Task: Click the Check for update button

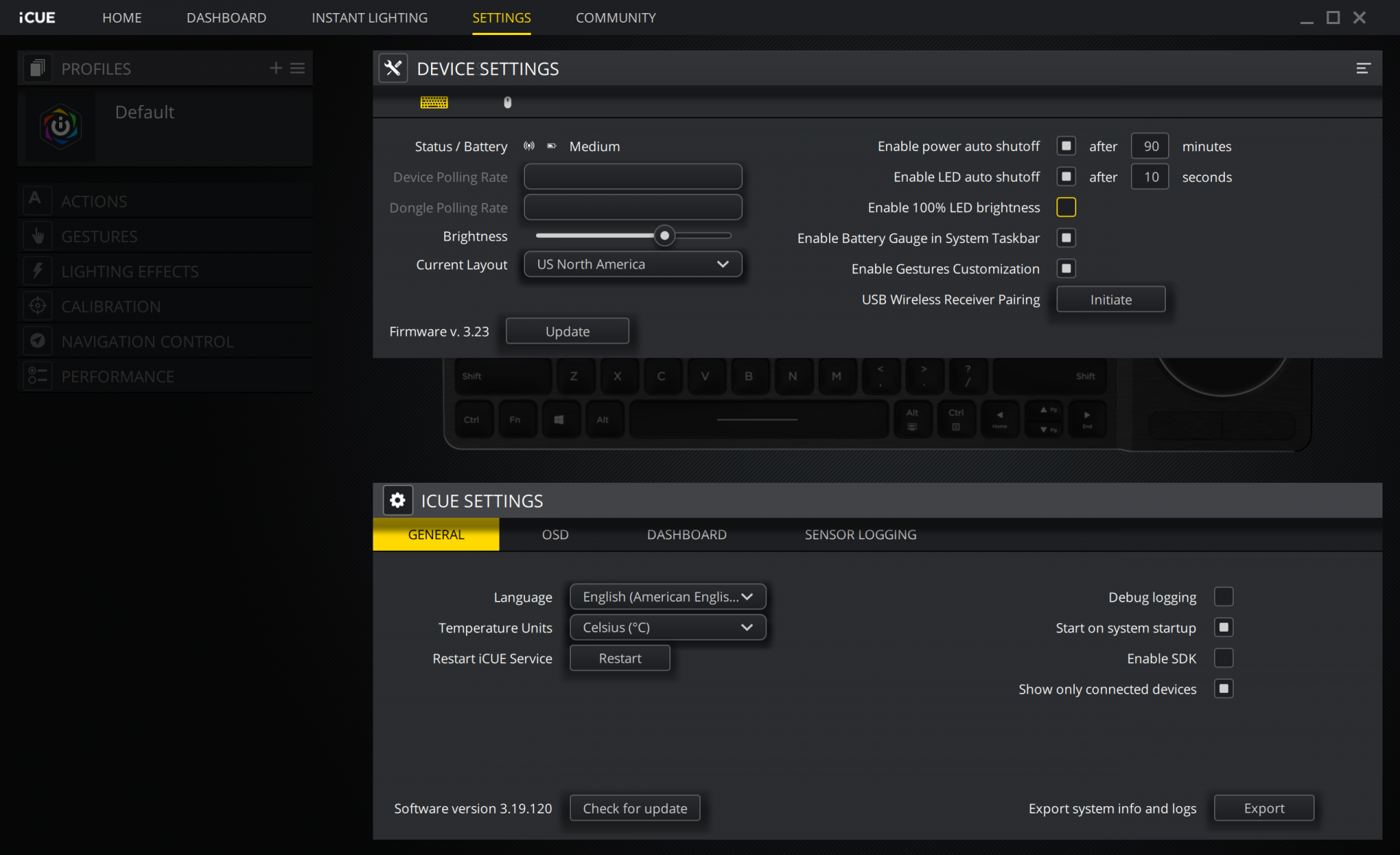Action: 634,808
